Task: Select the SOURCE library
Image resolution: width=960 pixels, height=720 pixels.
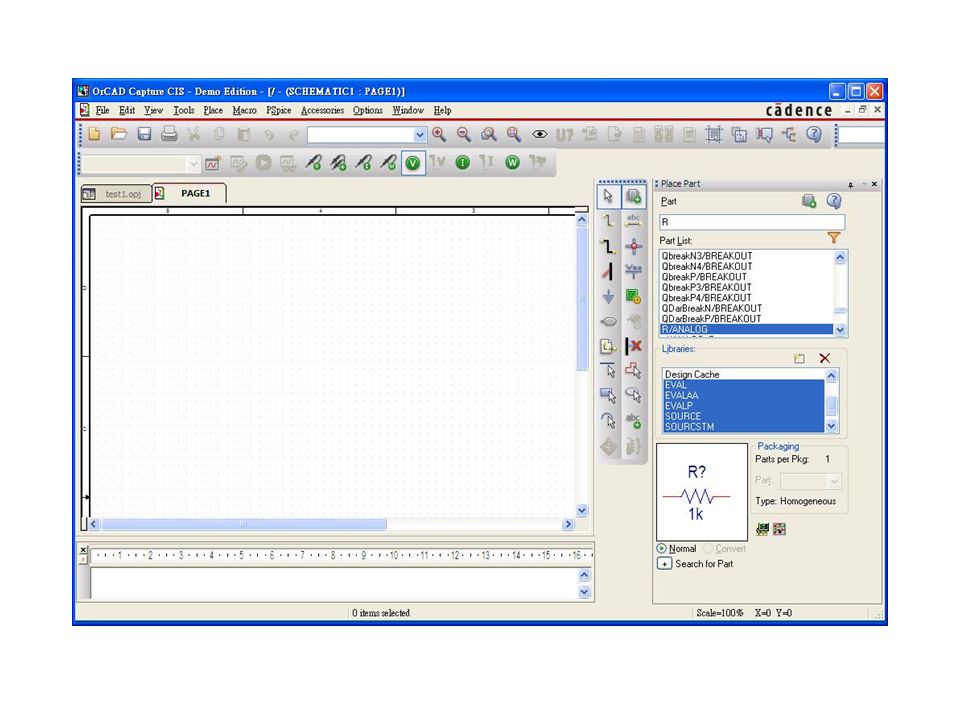Action: (743, 416)
